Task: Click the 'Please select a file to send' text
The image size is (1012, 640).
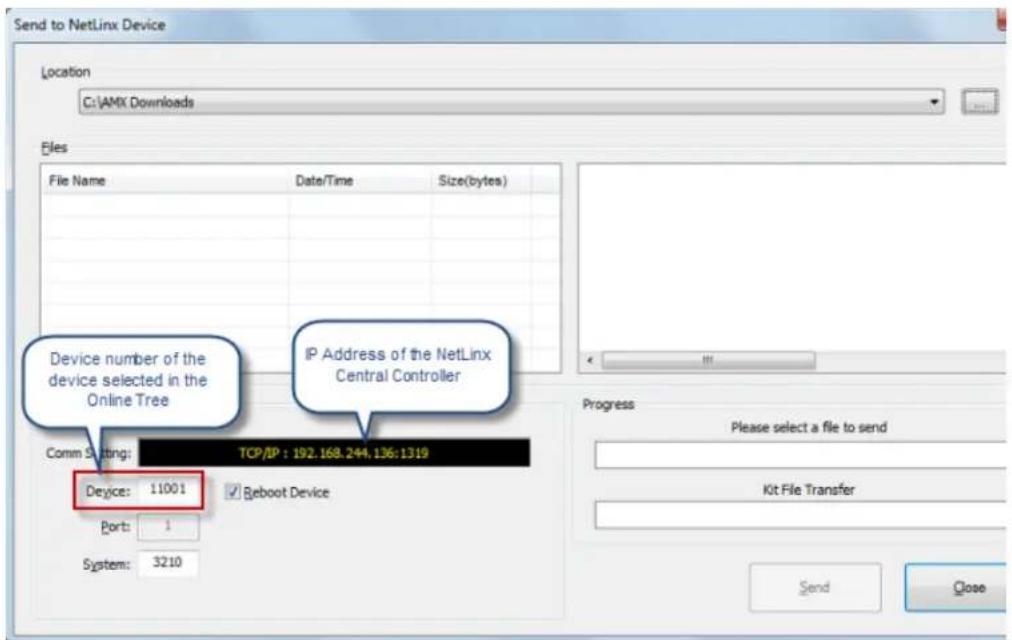Action: (x=809, y=427)
